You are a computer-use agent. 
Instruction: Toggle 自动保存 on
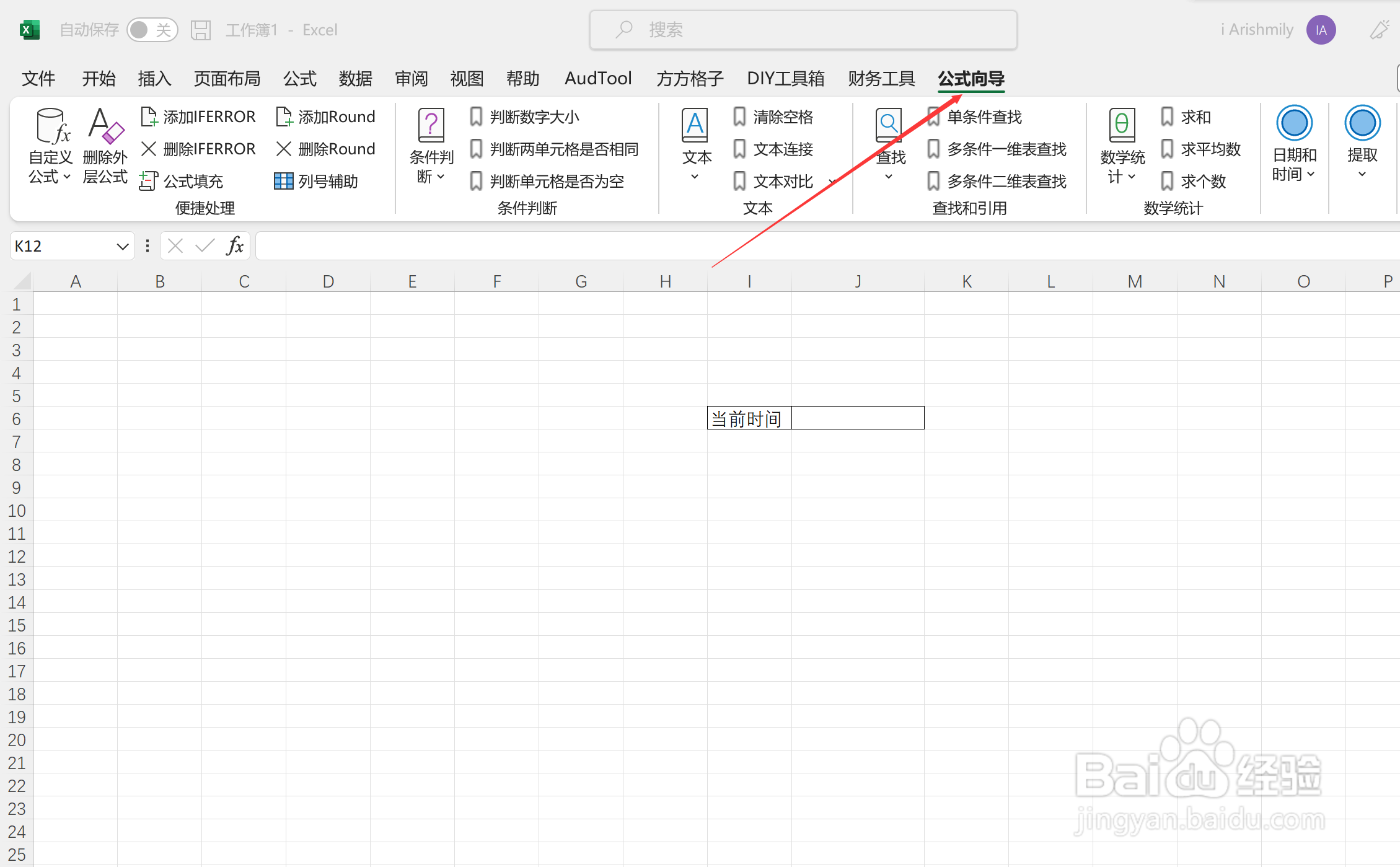152,29
